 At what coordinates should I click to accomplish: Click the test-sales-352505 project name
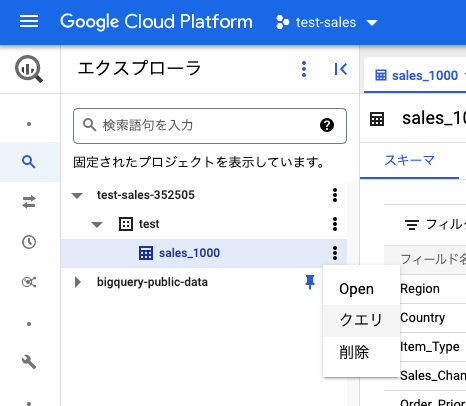point(146,195)
